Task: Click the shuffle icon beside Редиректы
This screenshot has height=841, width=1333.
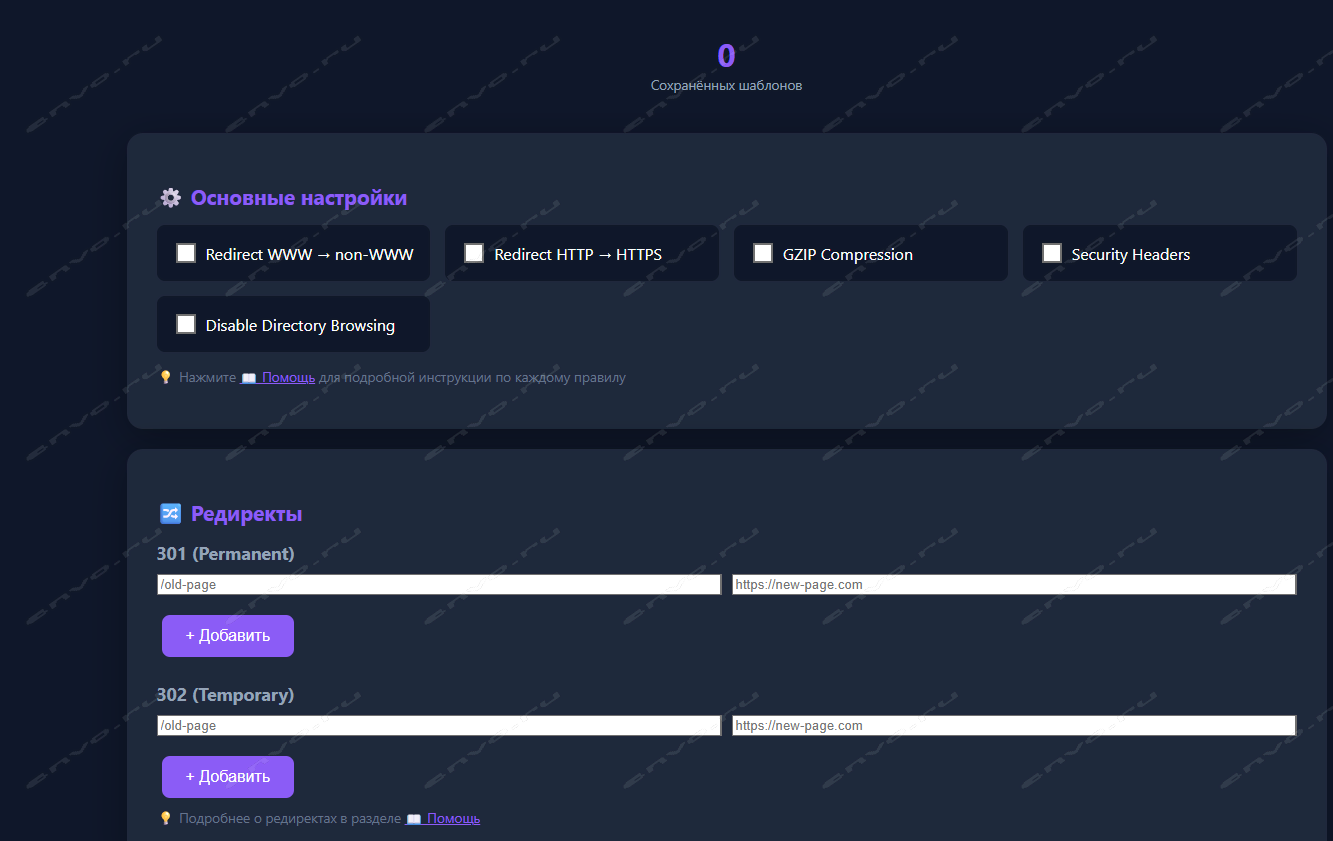Action: (x=170, y=514)
